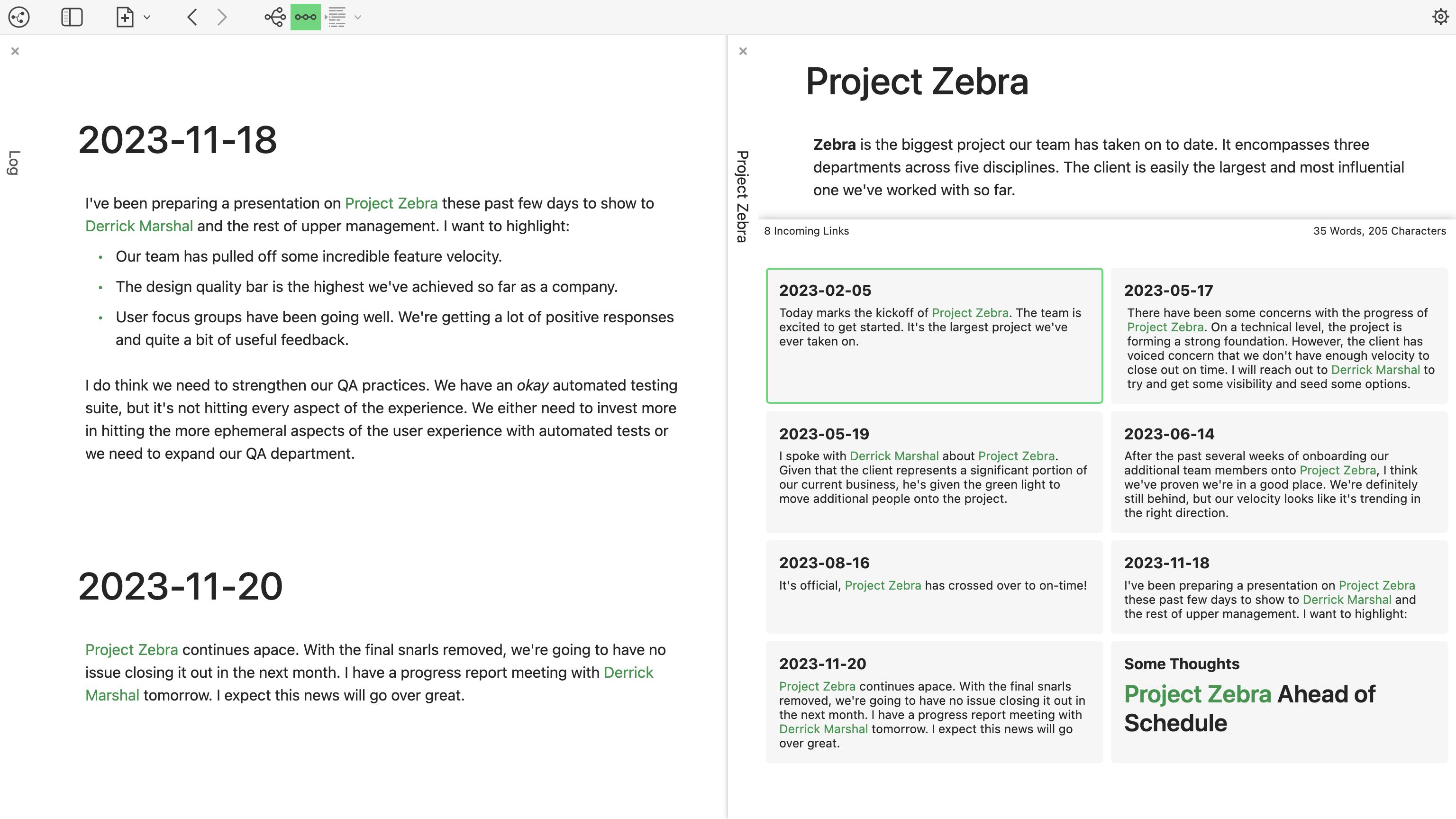Viewport: 1456px width, 819px height.
Task: Open the new note dropdown chevron
Action: 147,18
